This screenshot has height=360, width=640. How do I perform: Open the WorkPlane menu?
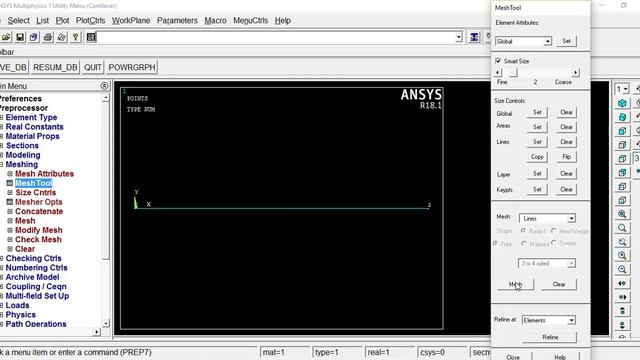131,20
